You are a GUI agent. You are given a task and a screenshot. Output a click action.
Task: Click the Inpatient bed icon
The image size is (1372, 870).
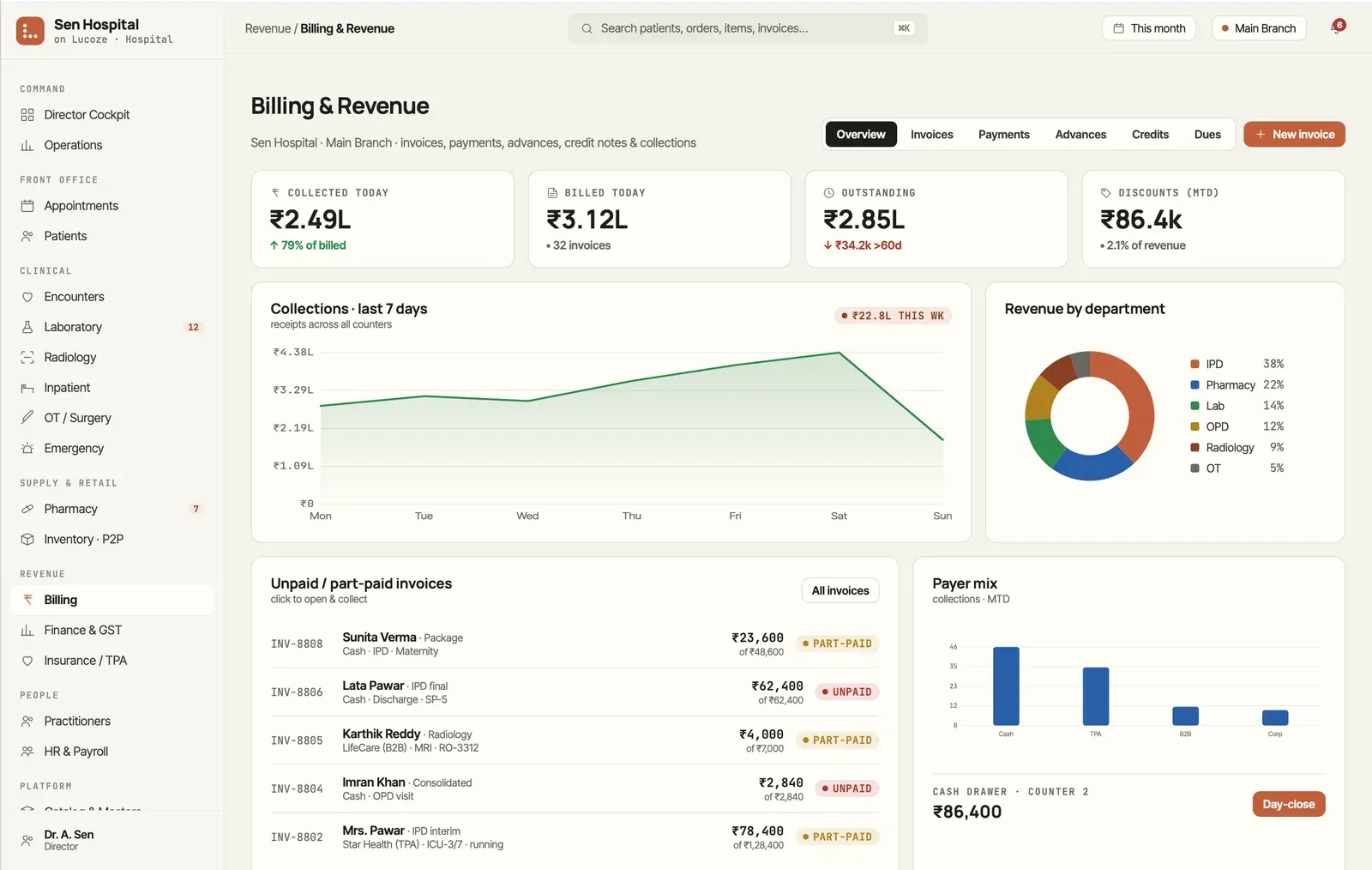[27, 388]
